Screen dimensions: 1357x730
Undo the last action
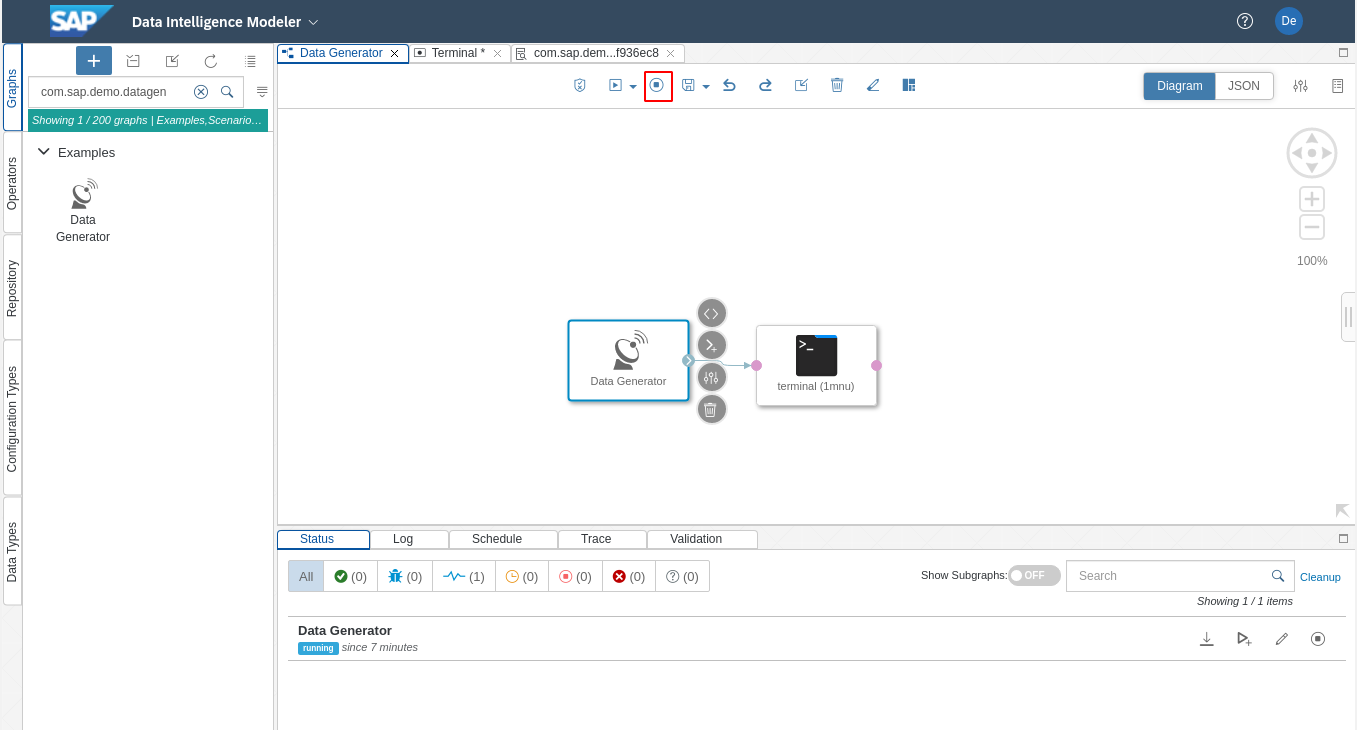729,86
